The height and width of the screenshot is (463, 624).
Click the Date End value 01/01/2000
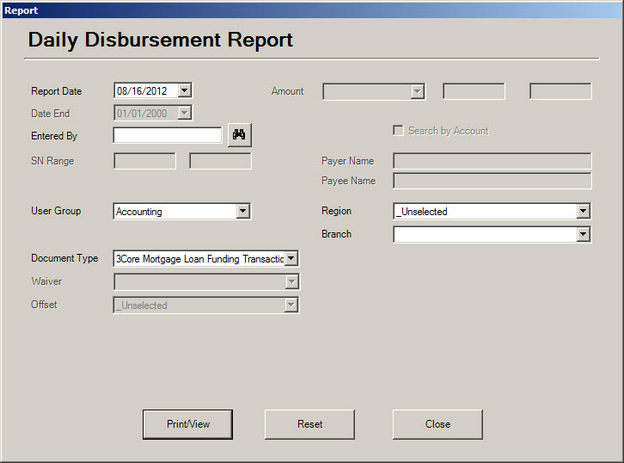click(142, 113)
